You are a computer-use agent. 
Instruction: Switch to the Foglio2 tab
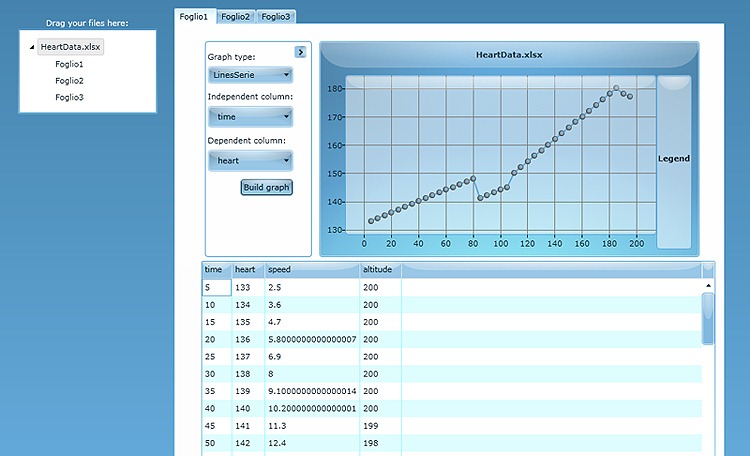click(236, 17)
